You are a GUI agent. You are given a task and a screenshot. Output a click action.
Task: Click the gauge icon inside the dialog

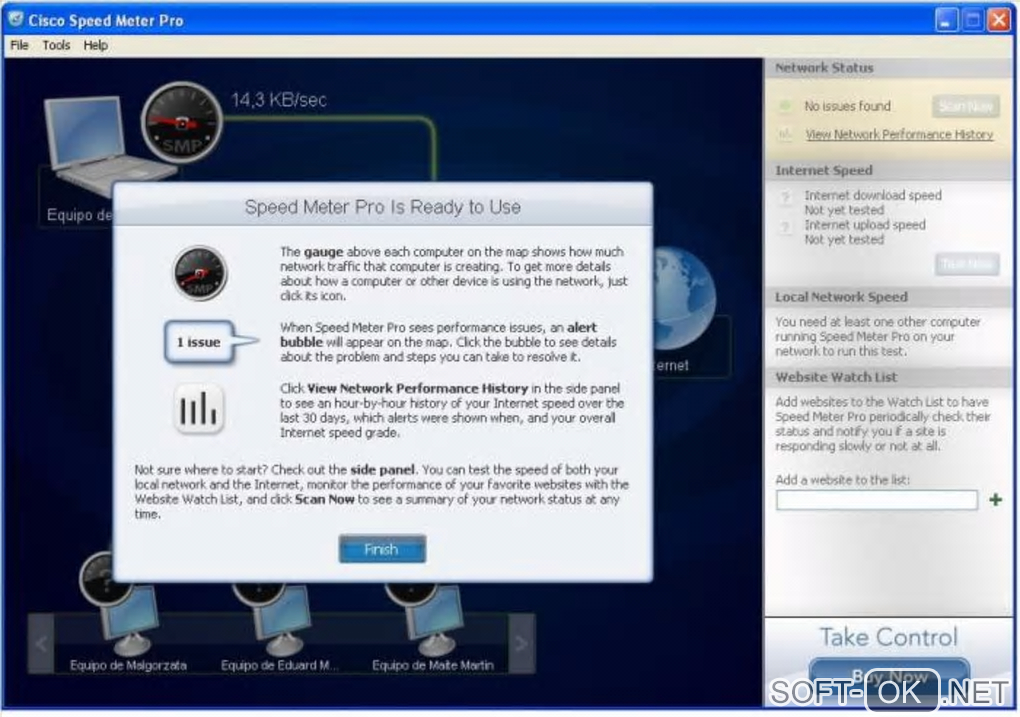coord(200,273)
